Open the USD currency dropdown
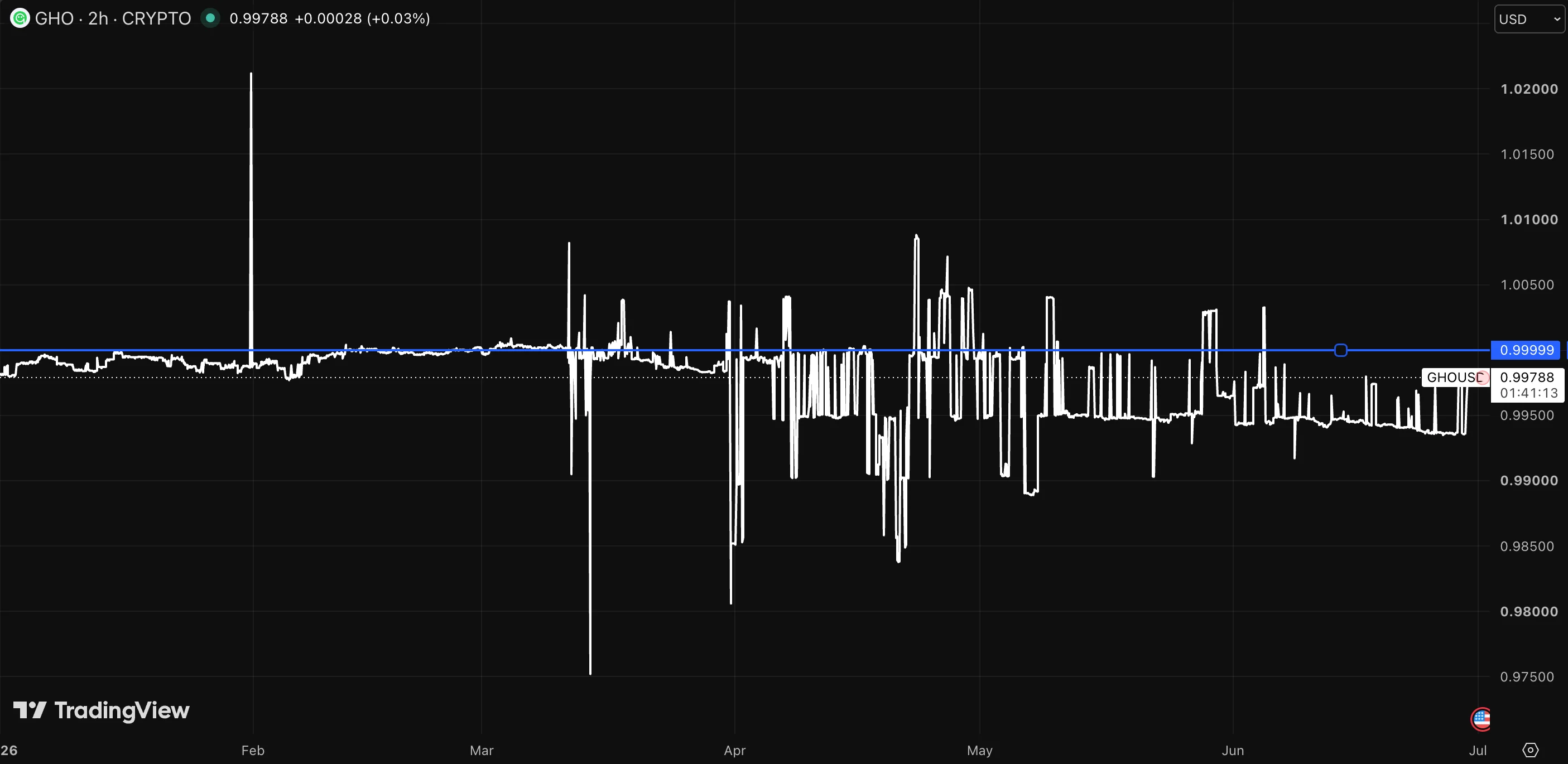 1529,19
